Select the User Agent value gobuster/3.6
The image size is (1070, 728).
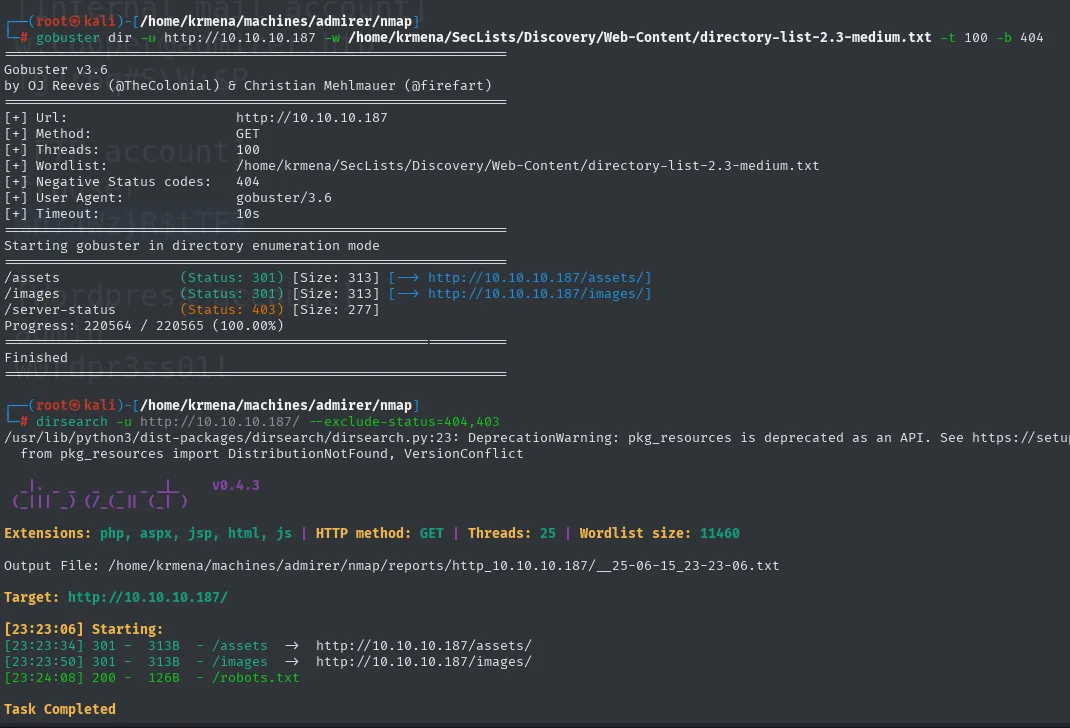[284, 197]
